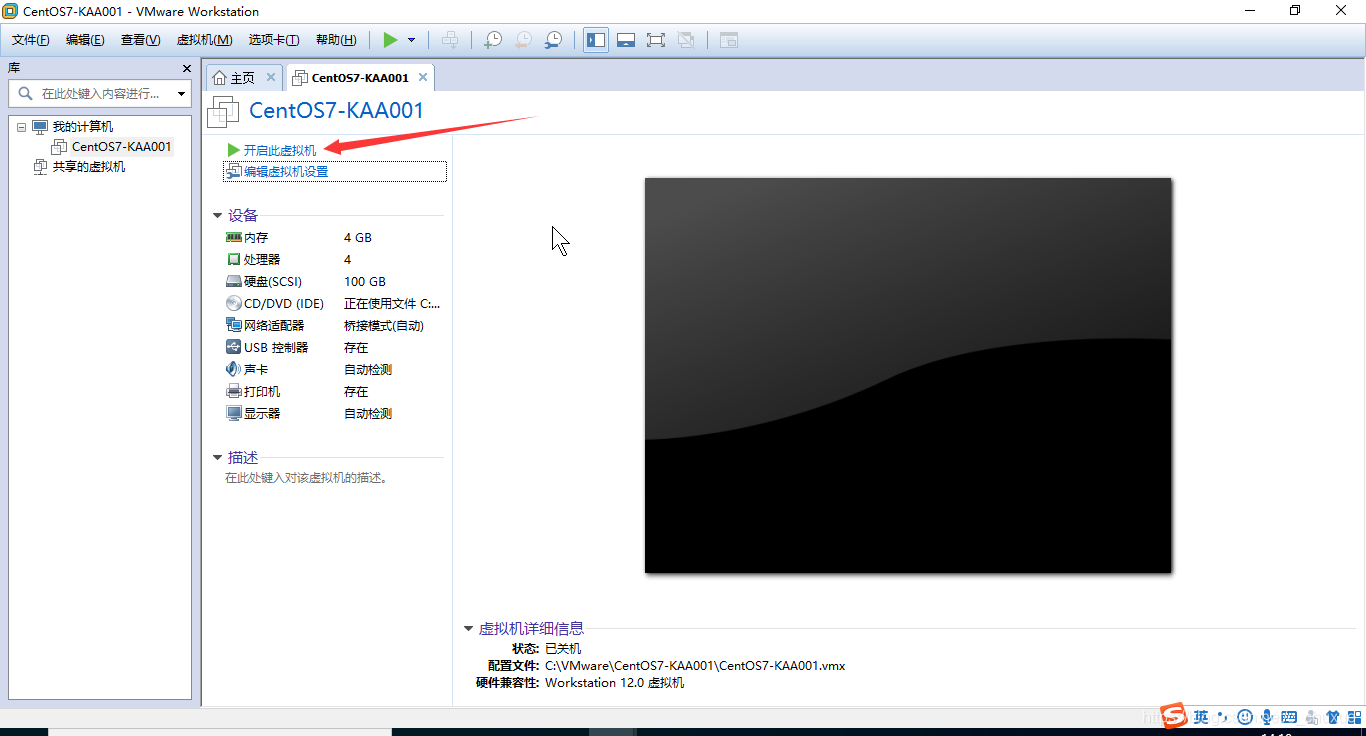Viewport: 1366px width, 736px height.
Task: Click the Sogou emoji smiley icon
Action: [1245, 717]
